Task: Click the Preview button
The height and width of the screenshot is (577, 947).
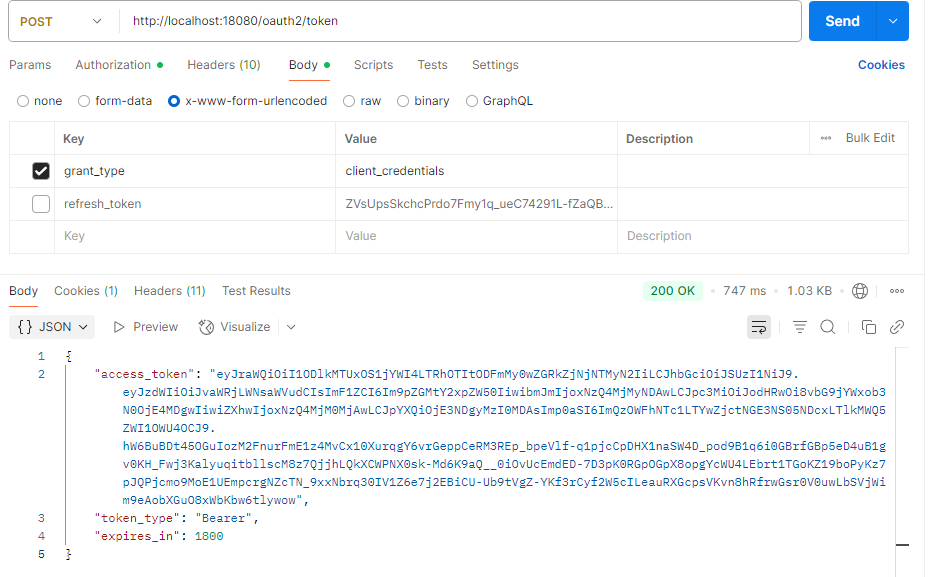Action: [146, 327]
